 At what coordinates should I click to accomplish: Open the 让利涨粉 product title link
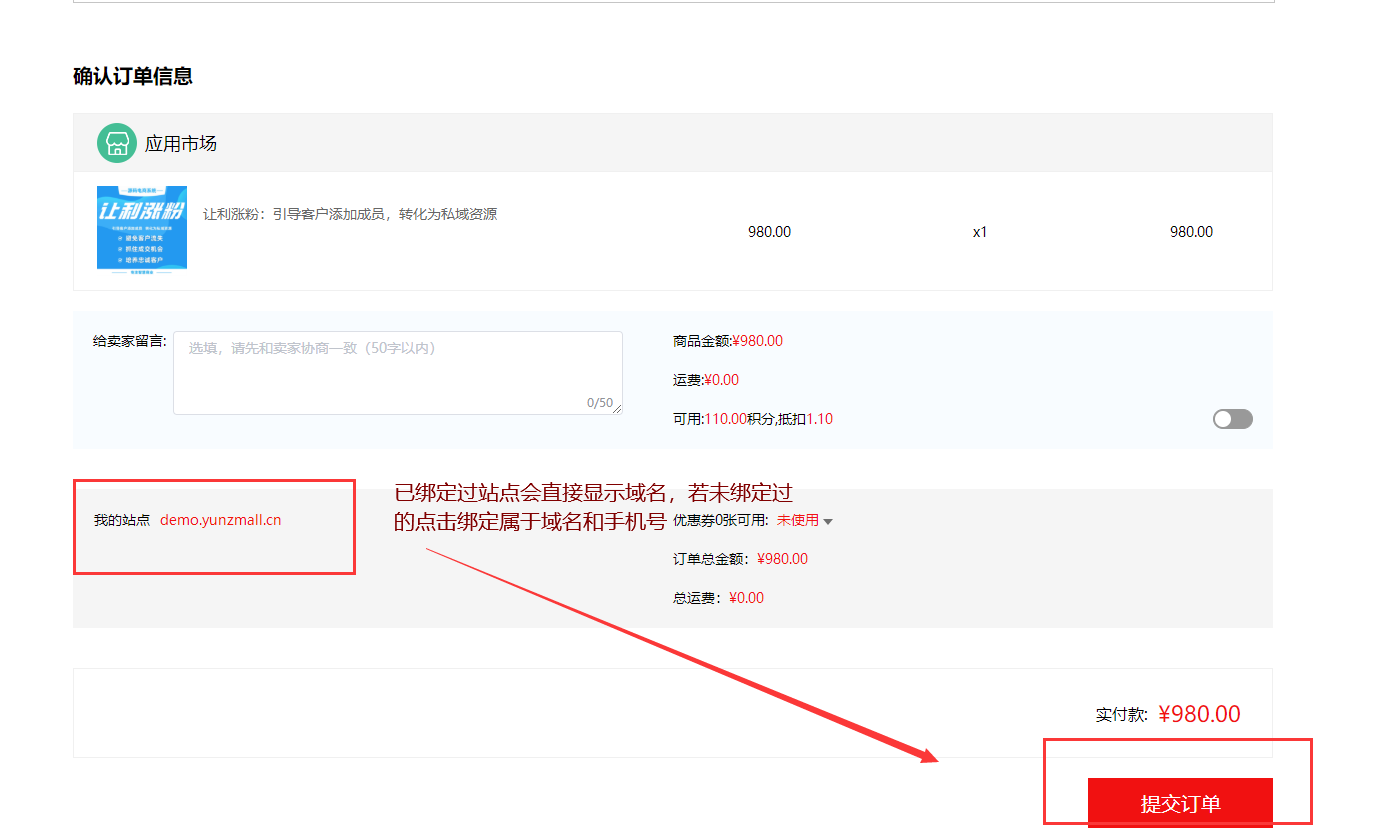click(x=350, y=214)
